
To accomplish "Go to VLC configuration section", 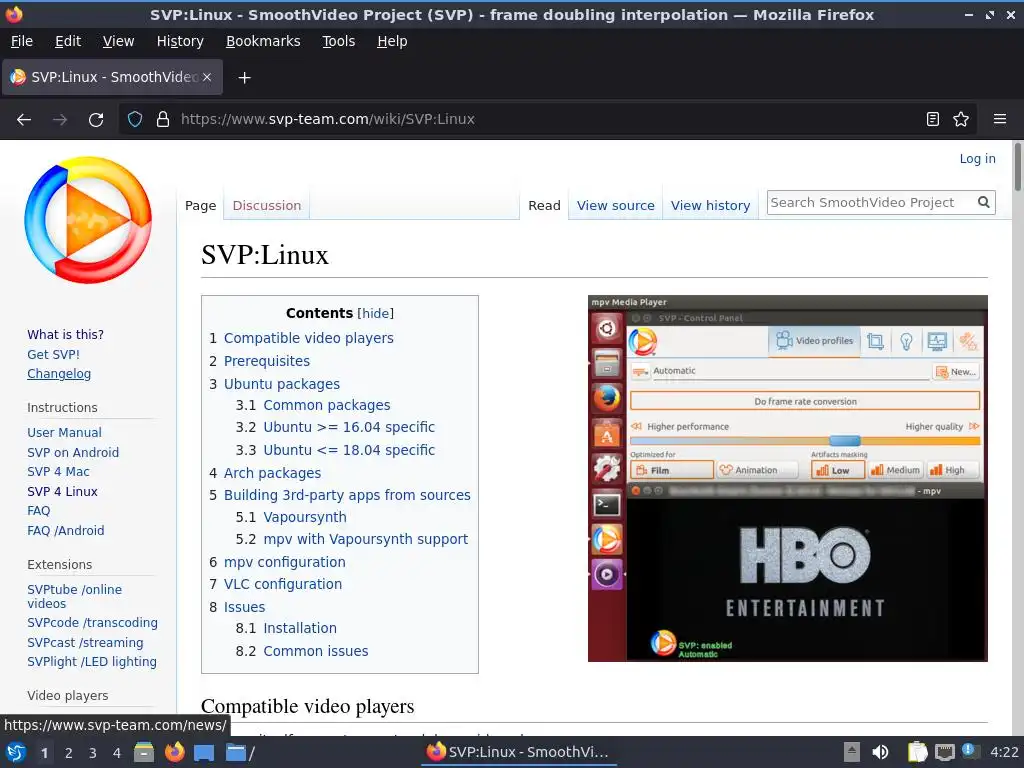I will click(x=283, y=584).
